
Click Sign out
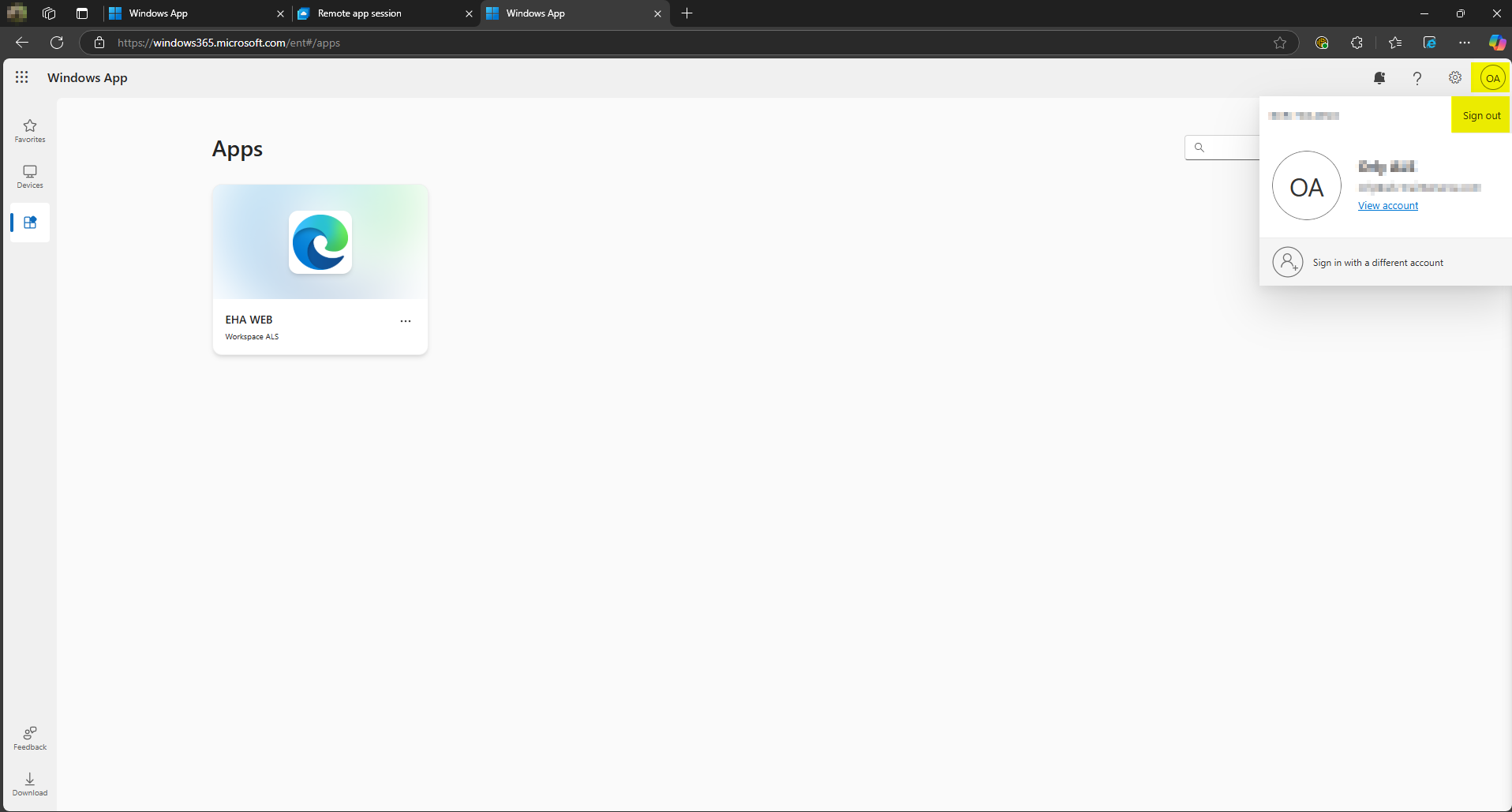[1481, 115]
